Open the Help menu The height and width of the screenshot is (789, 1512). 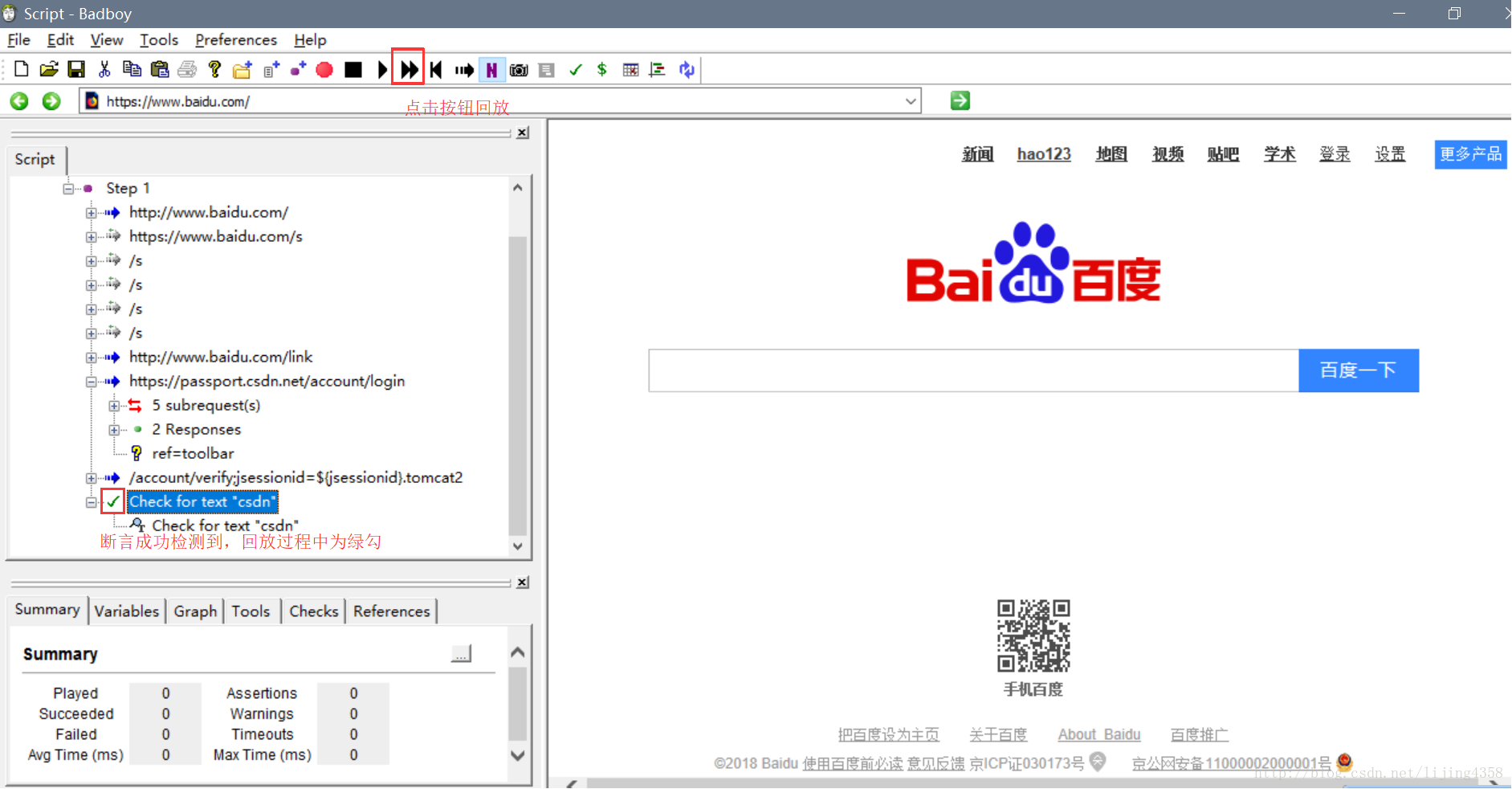(x=310, y=39)
